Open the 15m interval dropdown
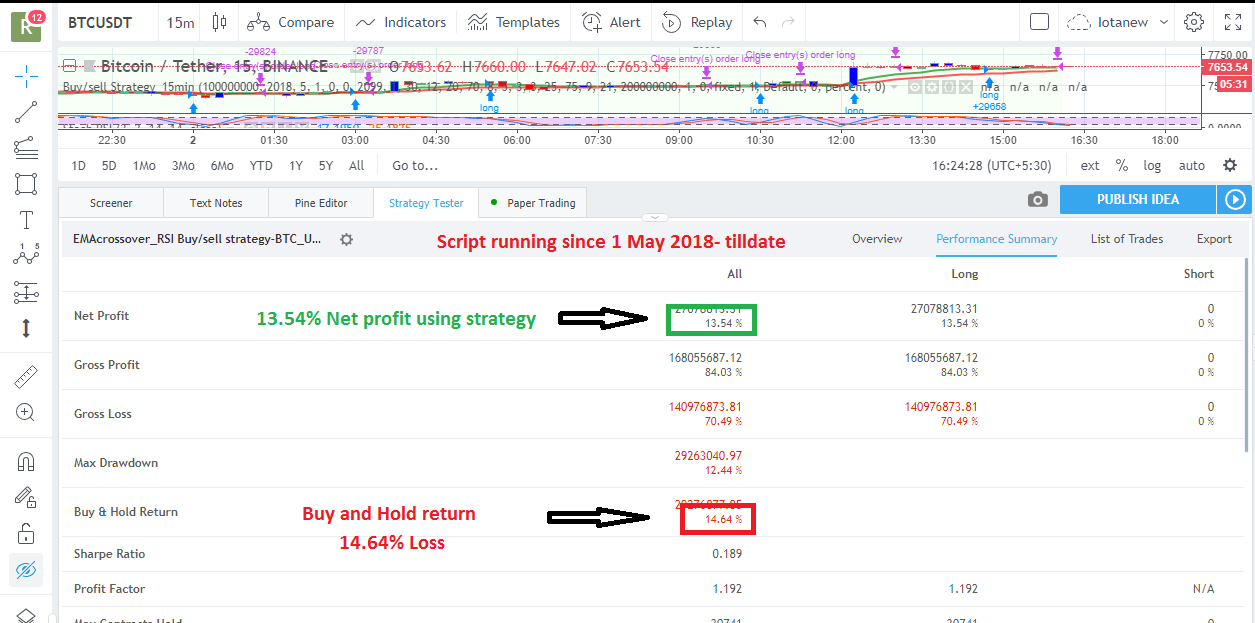This screenshot has height=623, width=1255. [181, 22]
